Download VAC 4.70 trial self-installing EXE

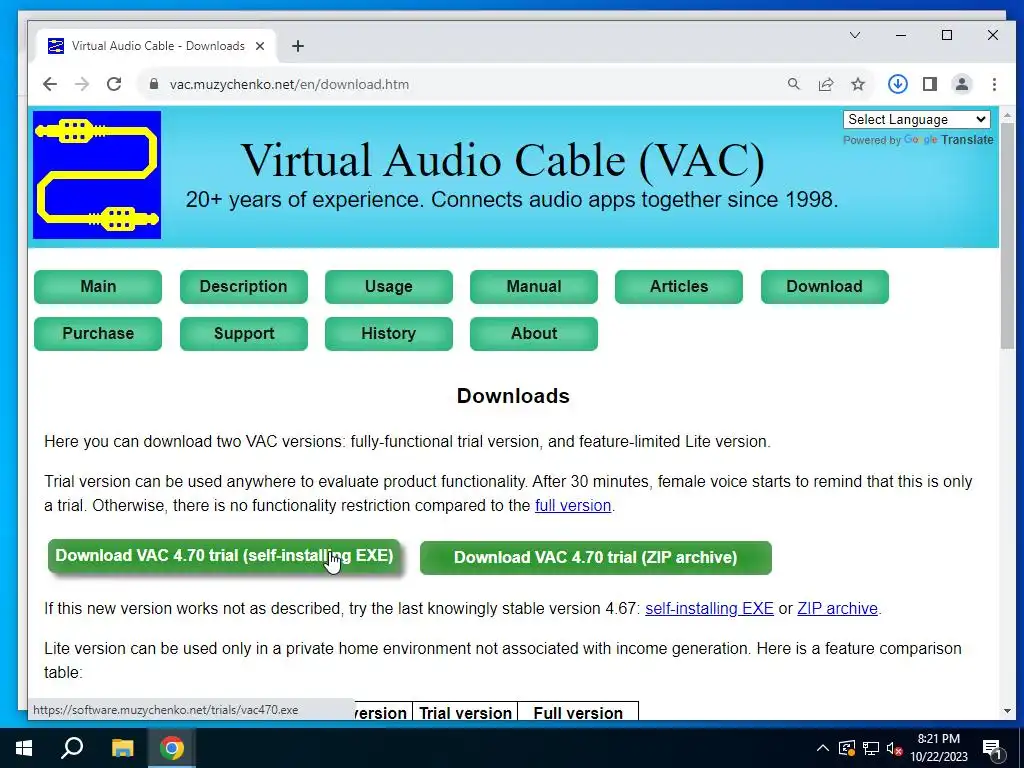coord(224,556)
